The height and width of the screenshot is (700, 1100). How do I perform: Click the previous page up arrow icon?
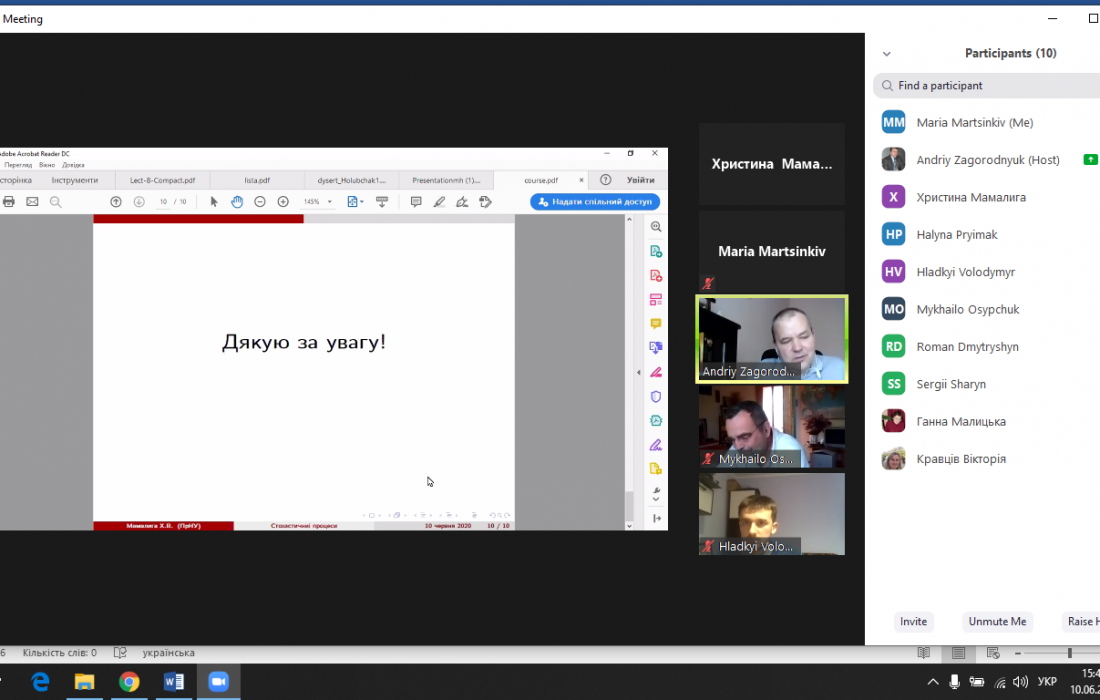tap(116, 202)
